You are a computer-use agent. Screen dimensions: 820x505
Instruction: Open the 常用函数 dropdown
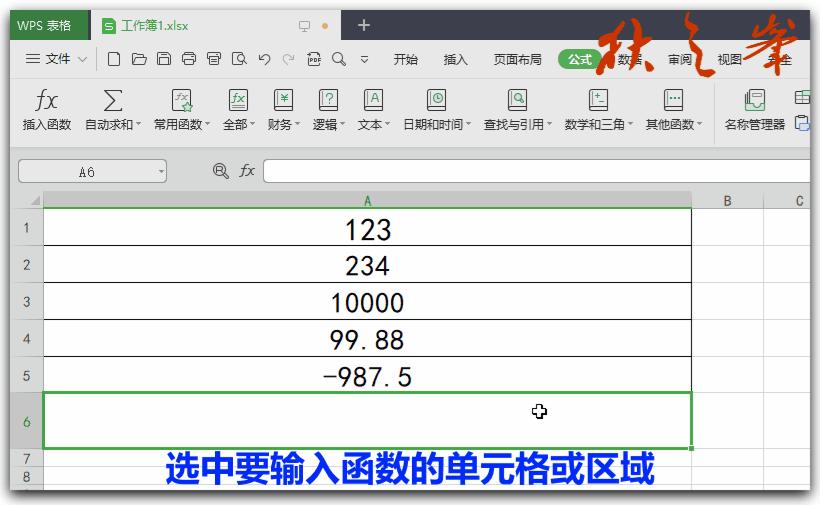coord(181,109)
